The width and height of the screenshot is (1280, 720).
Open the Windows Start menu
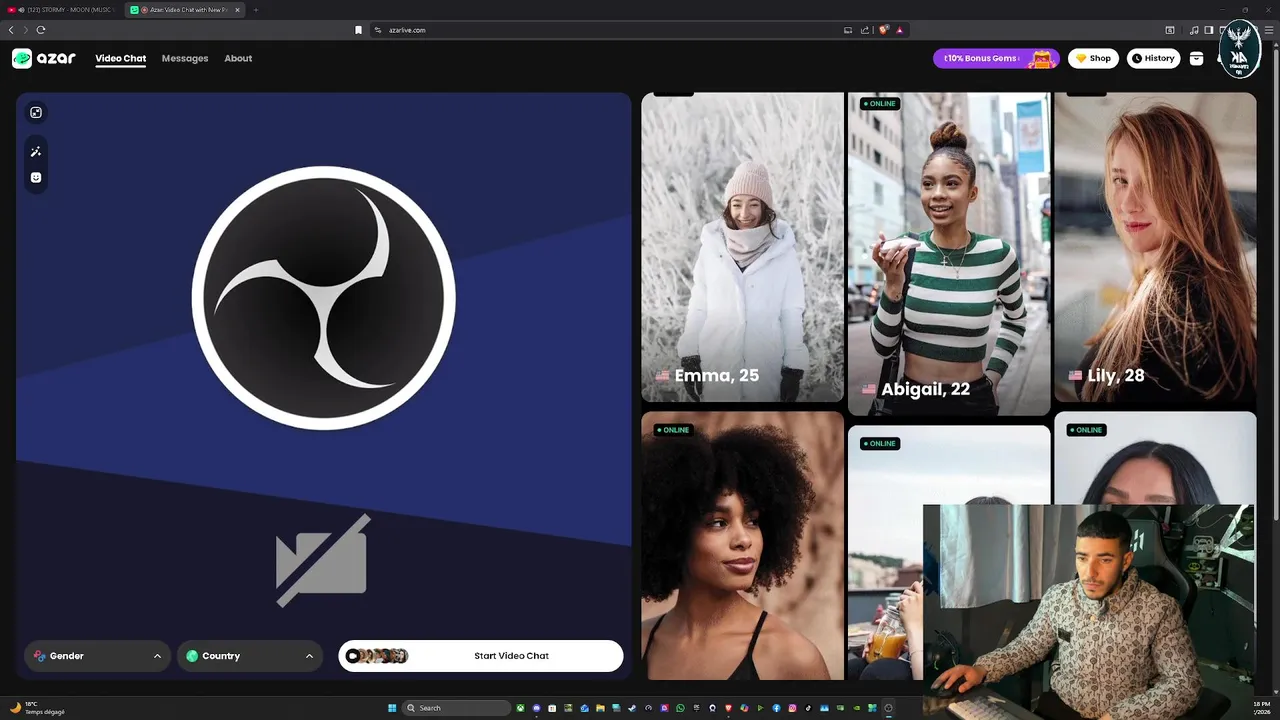[392, 708]
